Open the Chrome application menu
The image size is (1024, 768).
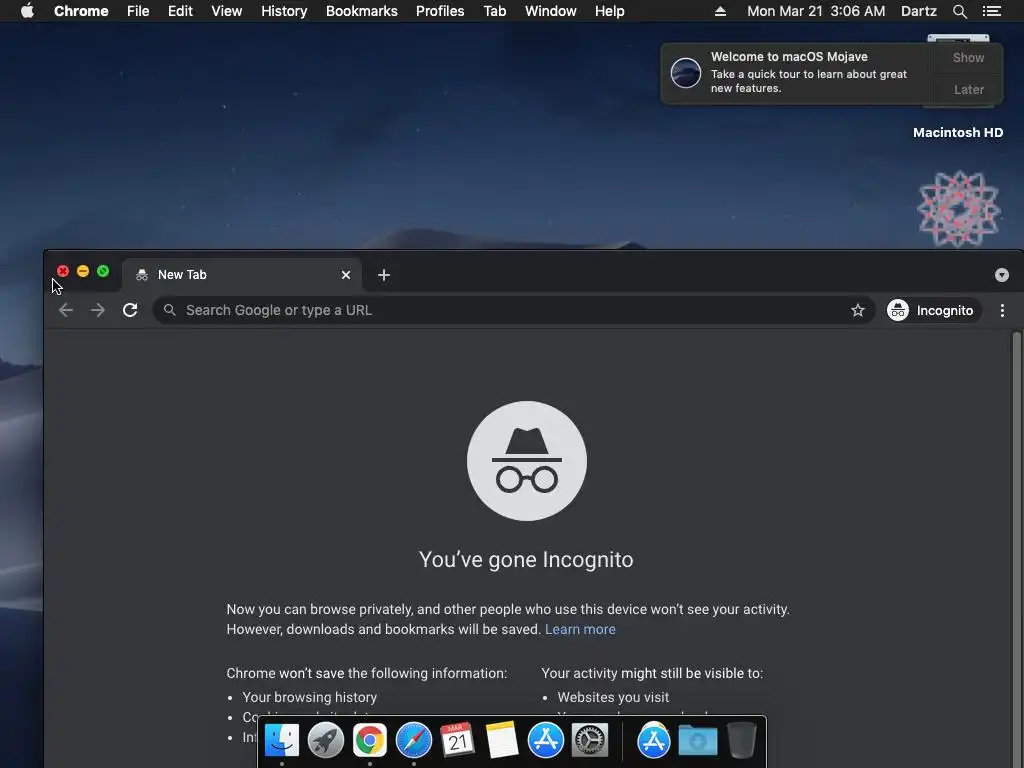point(81,11)
